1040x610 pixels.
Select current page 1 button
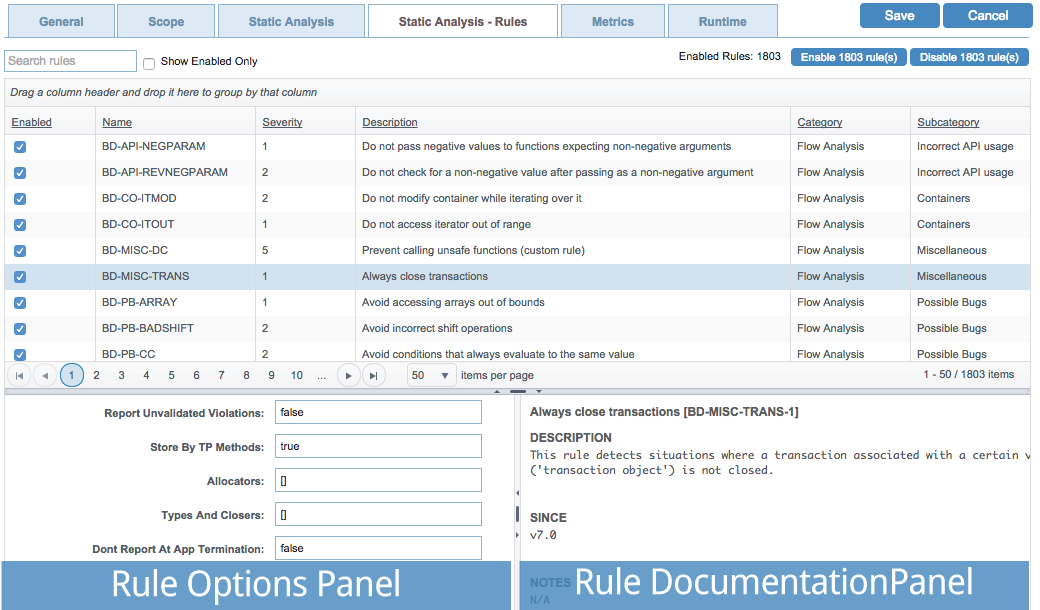point(72,375)
